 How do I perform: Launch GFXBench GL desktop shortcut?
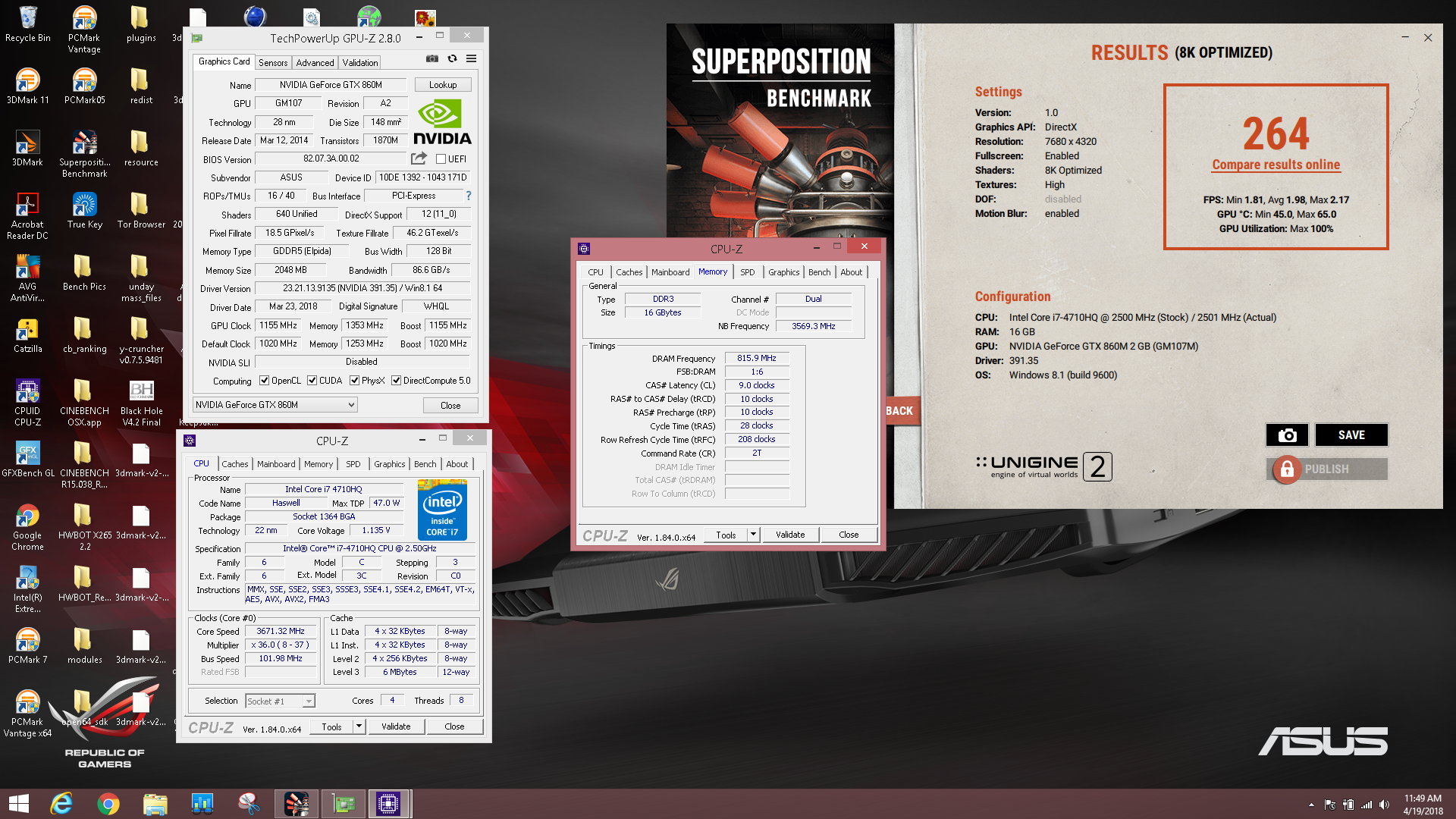(28, 459)
